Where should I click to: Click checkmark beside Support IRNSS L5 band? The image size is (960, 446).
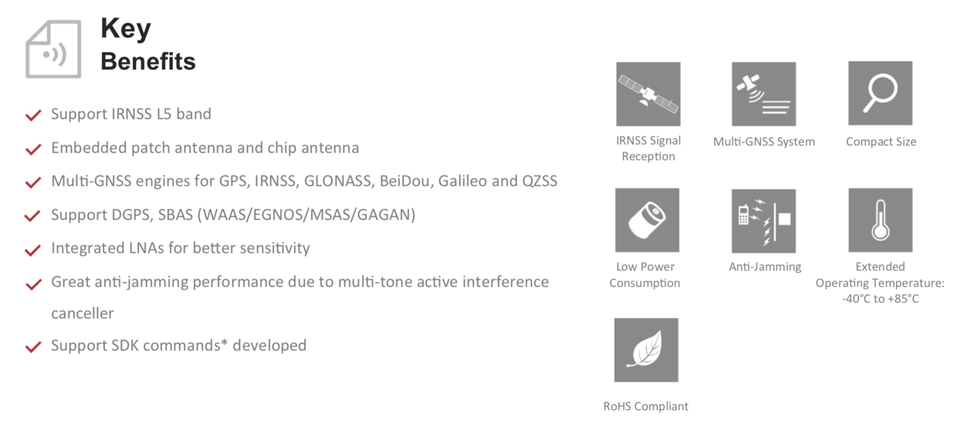point(33,116)
